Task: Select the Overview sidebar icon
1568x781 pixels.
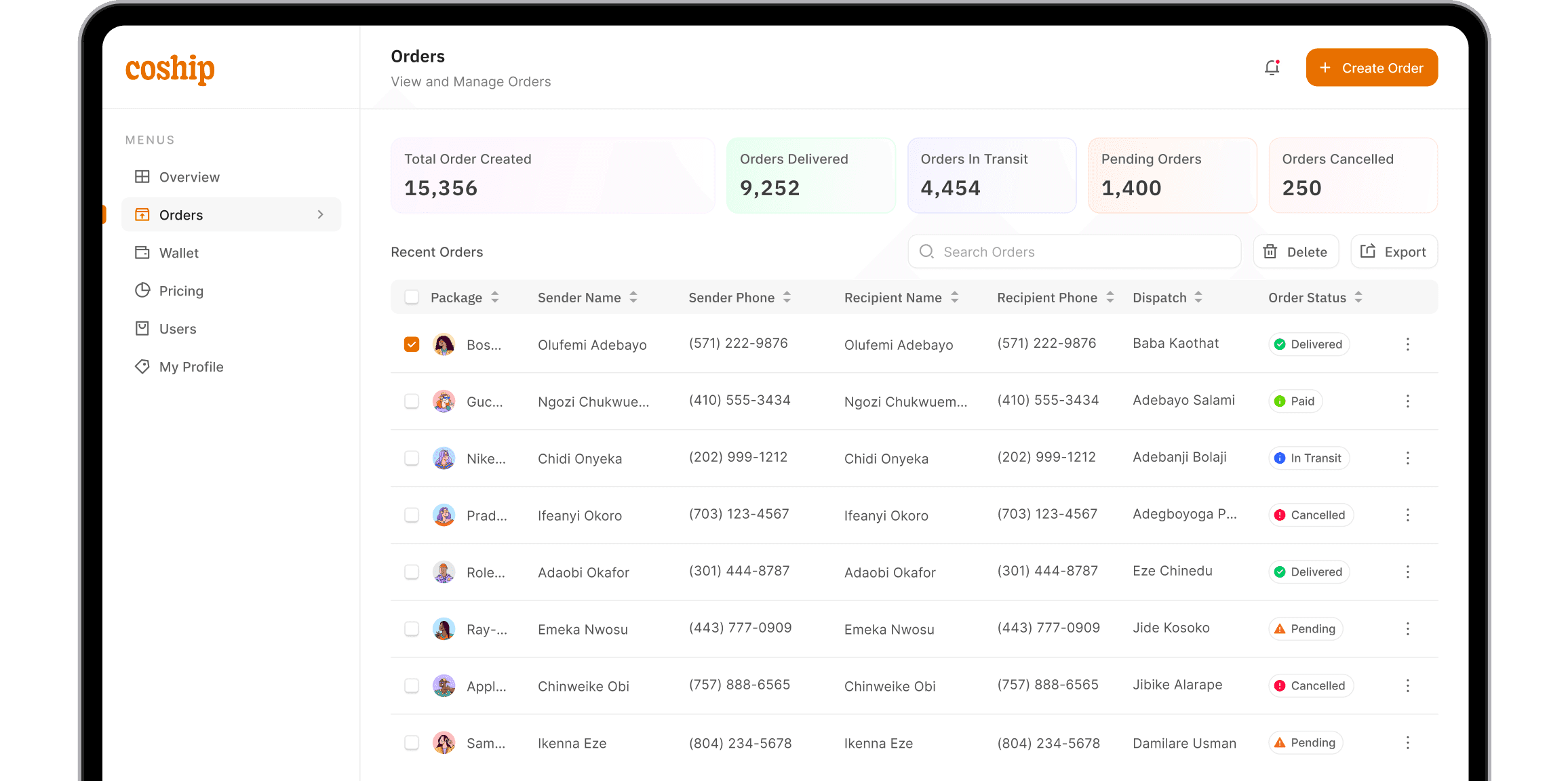Action: coord(142,176)
